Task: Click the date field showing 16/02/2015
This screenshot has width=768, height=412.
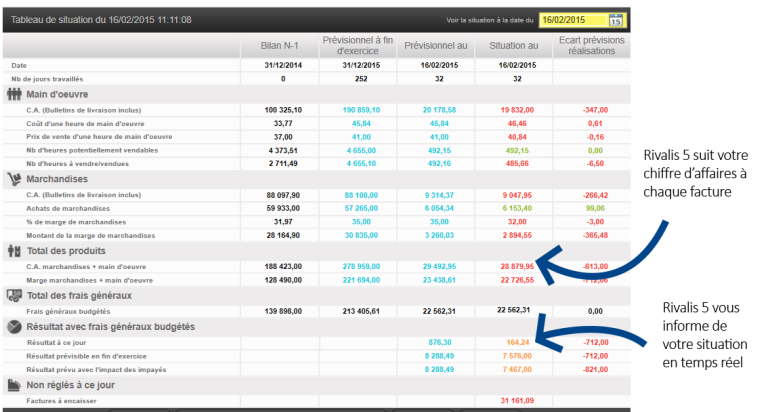Action: tap(573, 20)
